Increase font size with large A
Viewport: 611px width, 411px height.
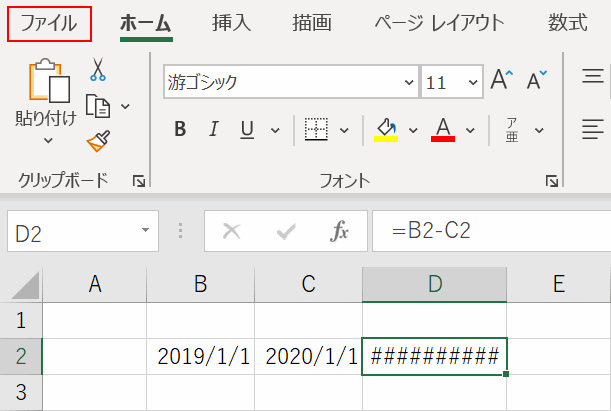point(502,80)
